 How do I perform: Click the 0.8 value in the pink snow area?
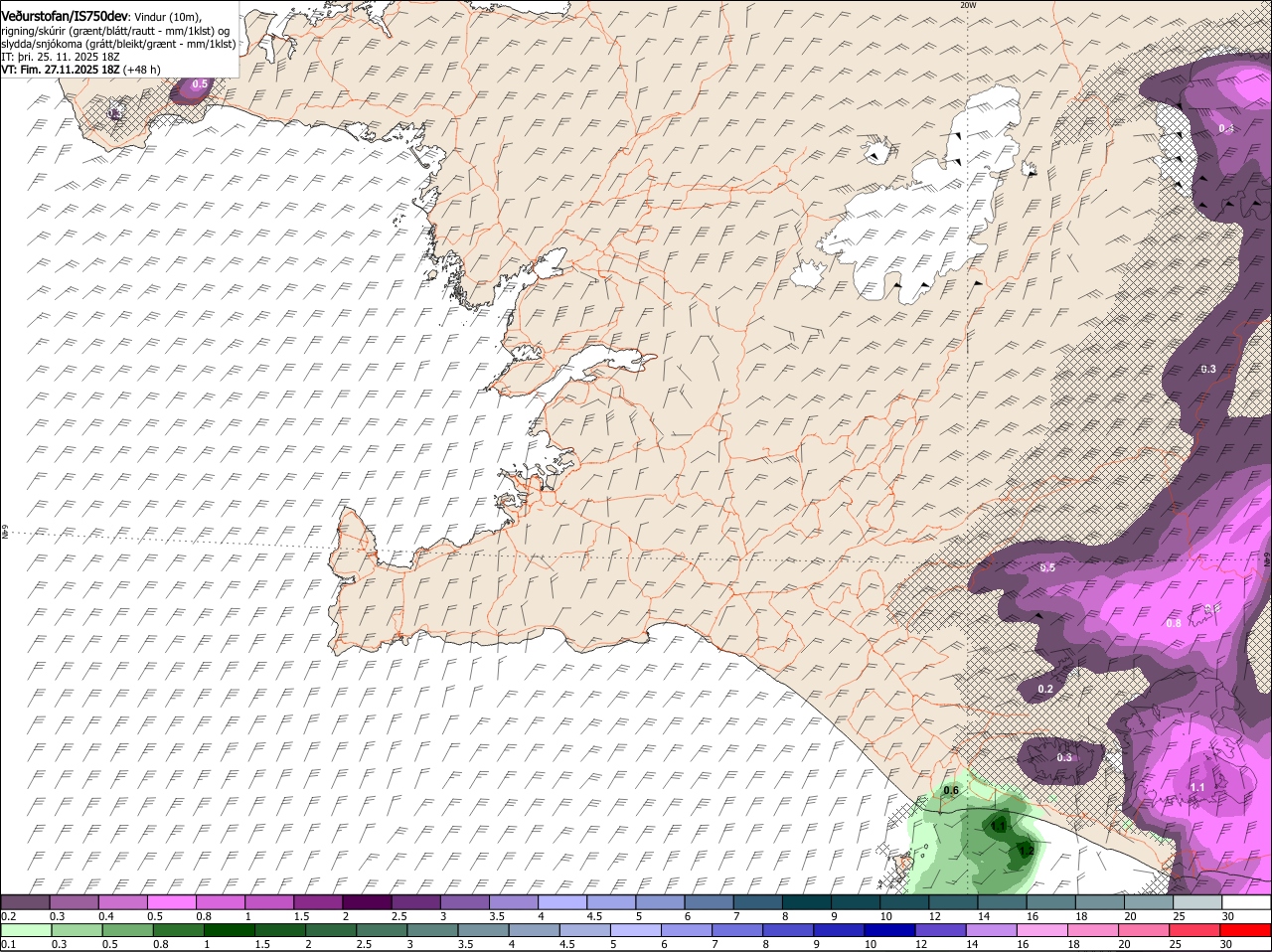pos(1174,623)
